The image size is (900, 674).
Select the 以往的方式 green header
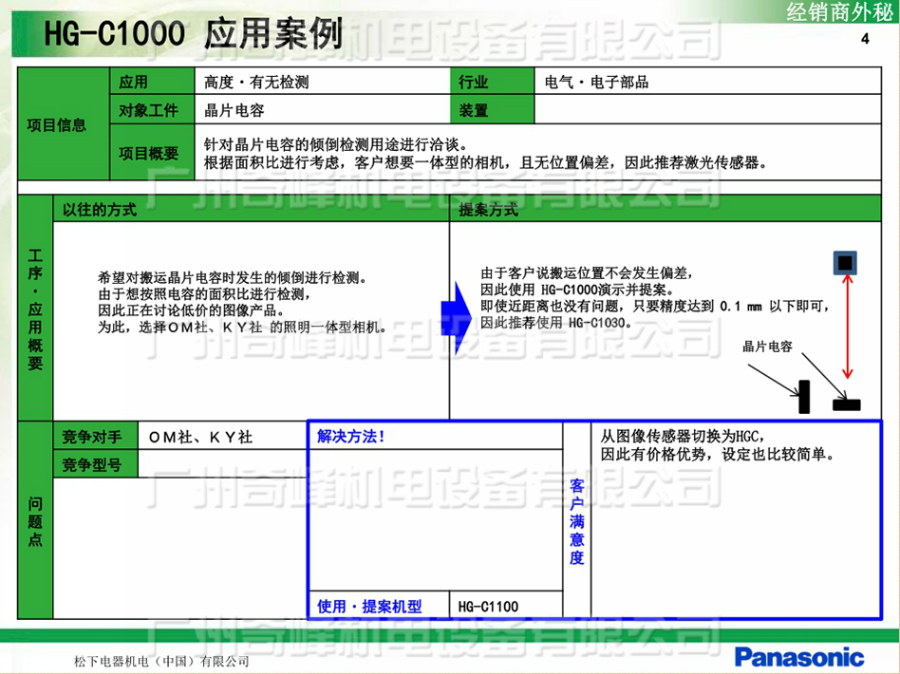tap(250, 210)
